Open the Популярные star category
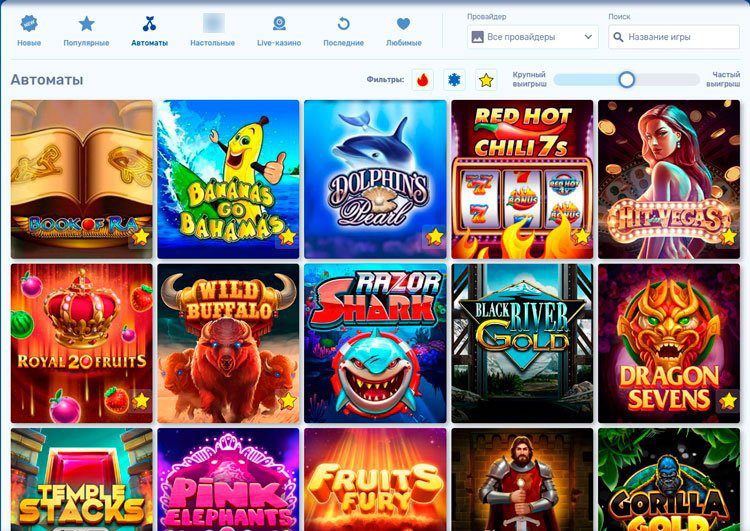Screen dimensions: 750x531 (86, 31)
